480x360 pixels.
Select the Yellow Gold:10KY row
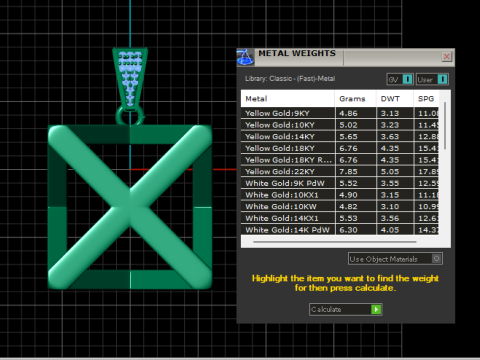[340, 125]
